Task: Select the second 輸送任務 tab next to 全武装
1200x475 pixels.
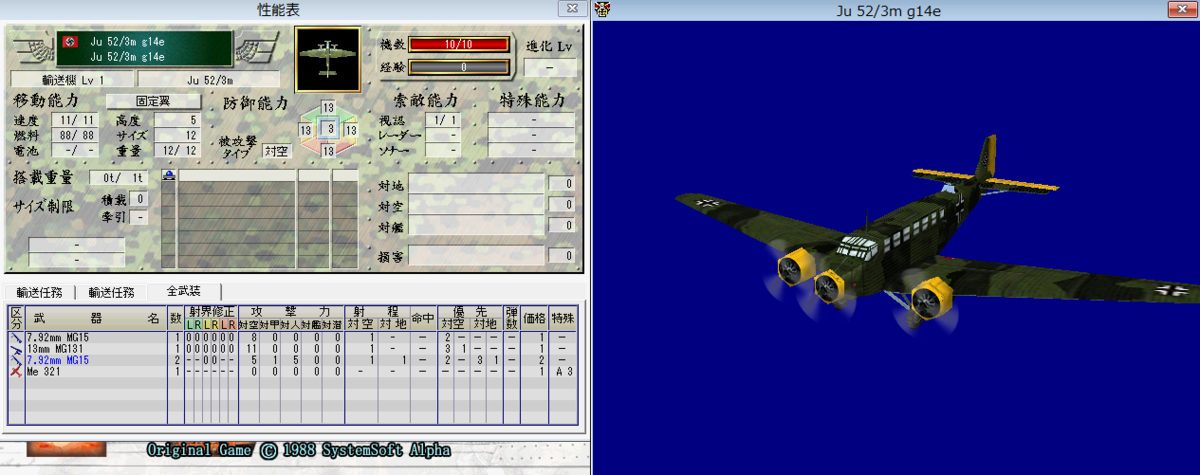Action: tap(111, 292)
